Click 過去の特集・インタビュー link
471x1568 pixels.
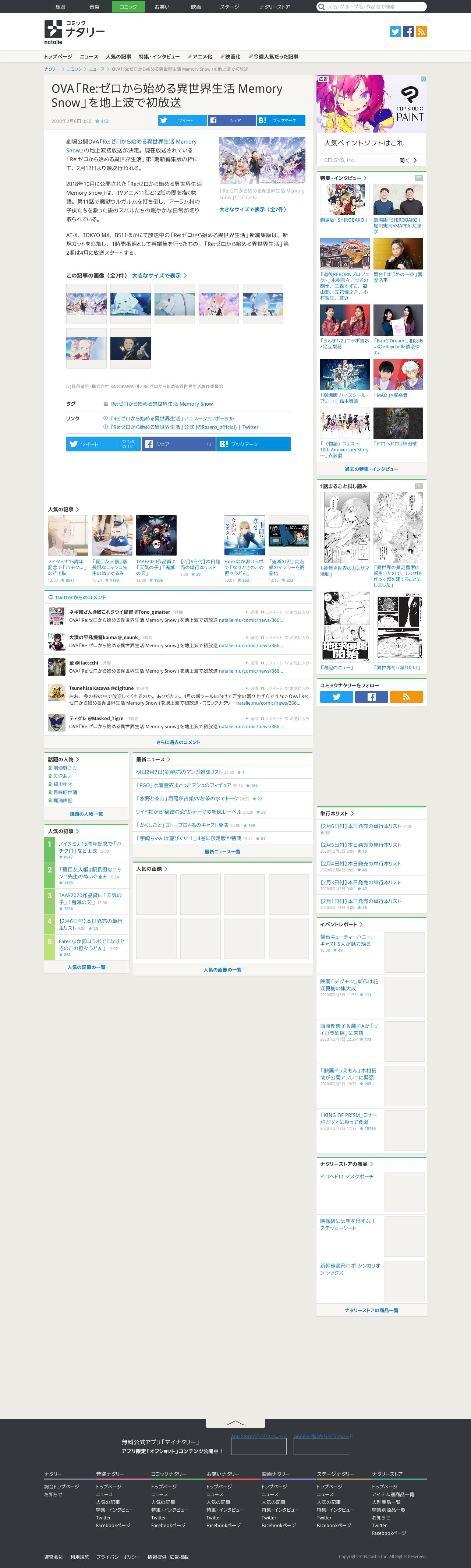371,469
